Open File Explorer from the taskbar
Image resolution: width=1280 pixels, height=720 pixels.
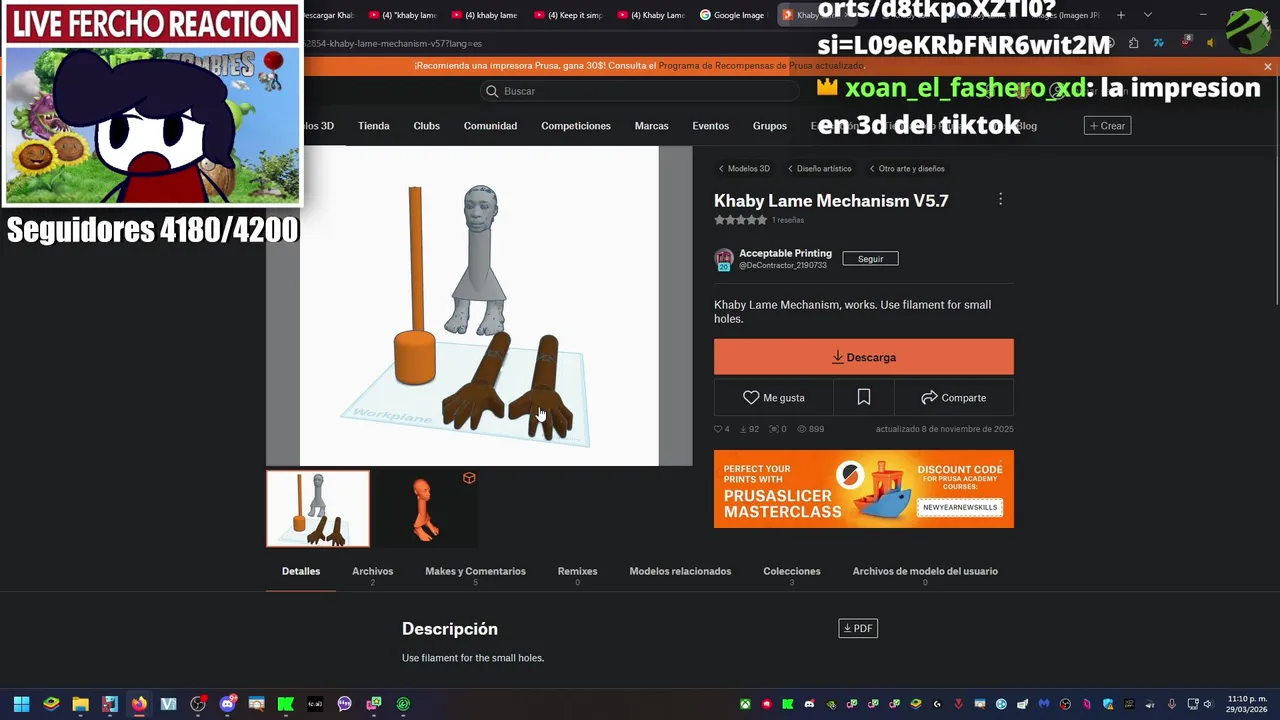click(x=80, y=704)
